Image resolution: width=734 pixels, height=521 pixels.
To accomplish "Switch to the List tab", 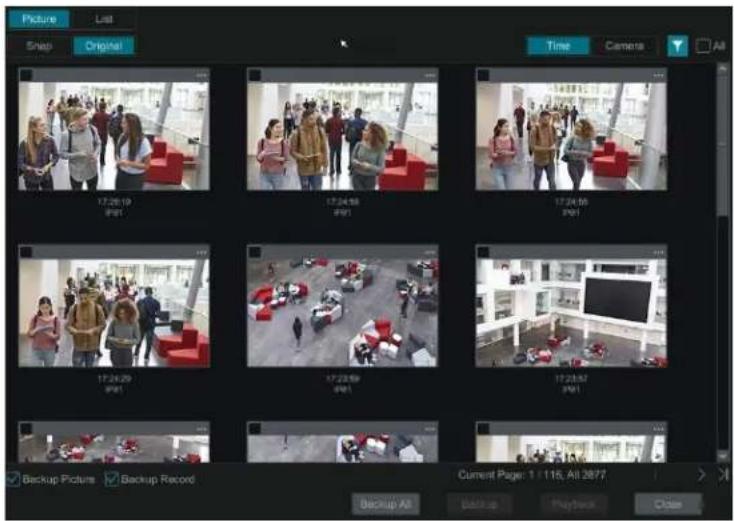I will coord(104,19).
